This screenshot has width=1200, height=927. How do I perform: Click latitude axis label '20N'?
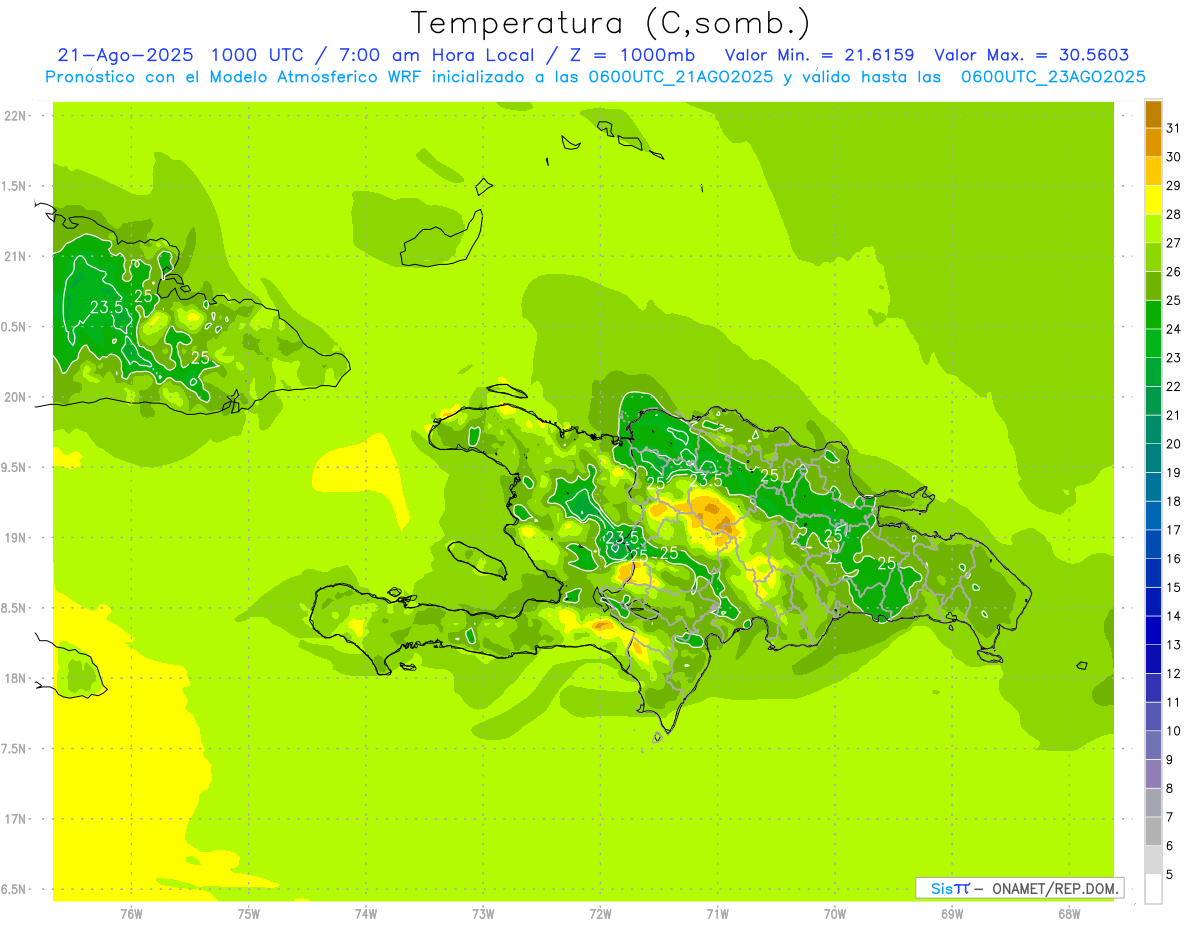click(x=16, y=397)
